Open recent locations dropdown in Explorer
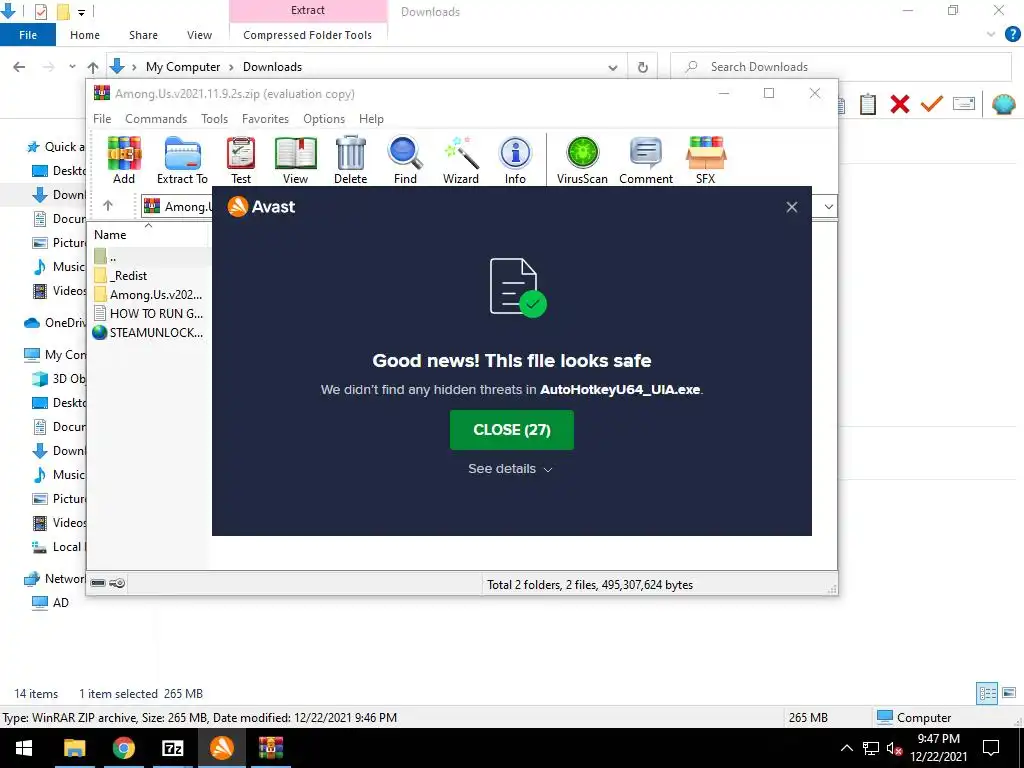Image resolution: width=1024 pixels, height=768 pixels. [x=72, y=67]
